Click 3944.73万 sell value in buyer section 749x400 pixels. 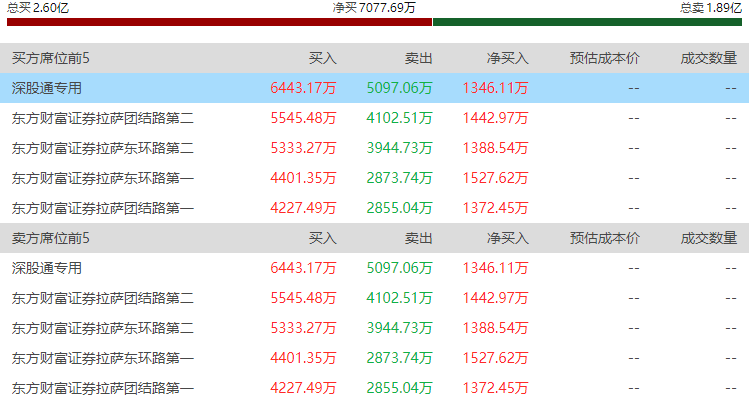tap(399, 148)
